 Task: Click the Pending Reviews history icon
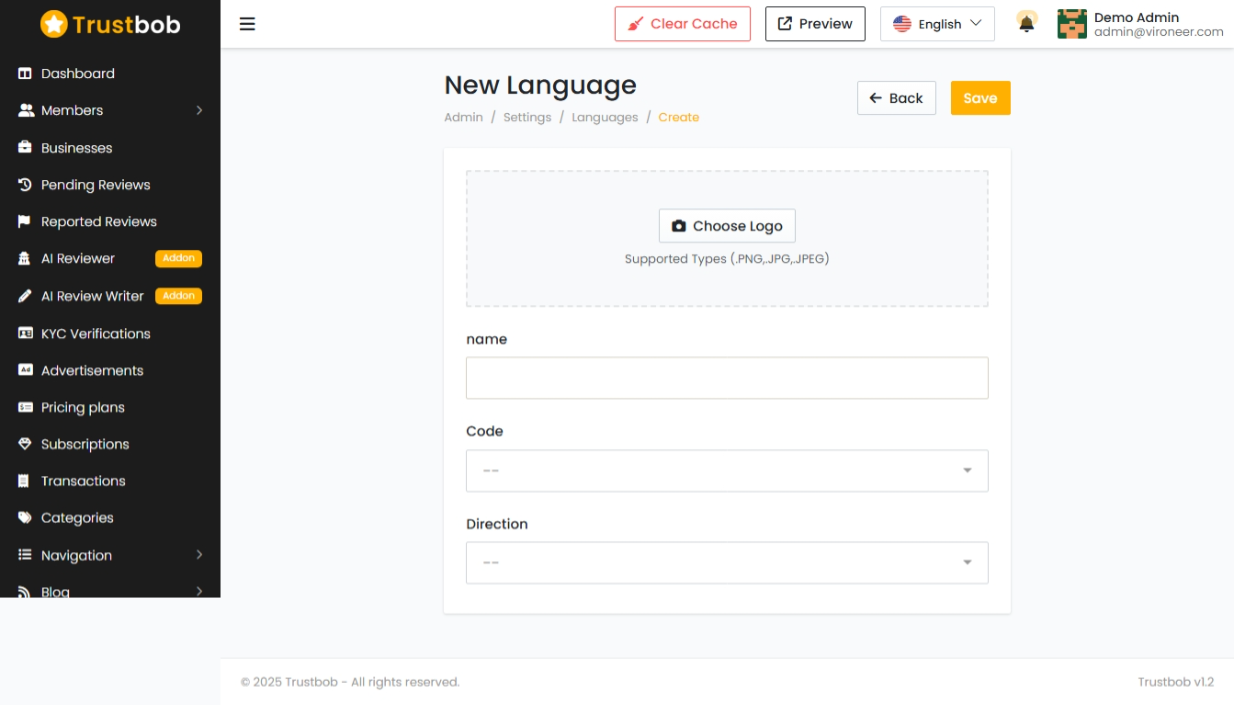click(25, 185)
